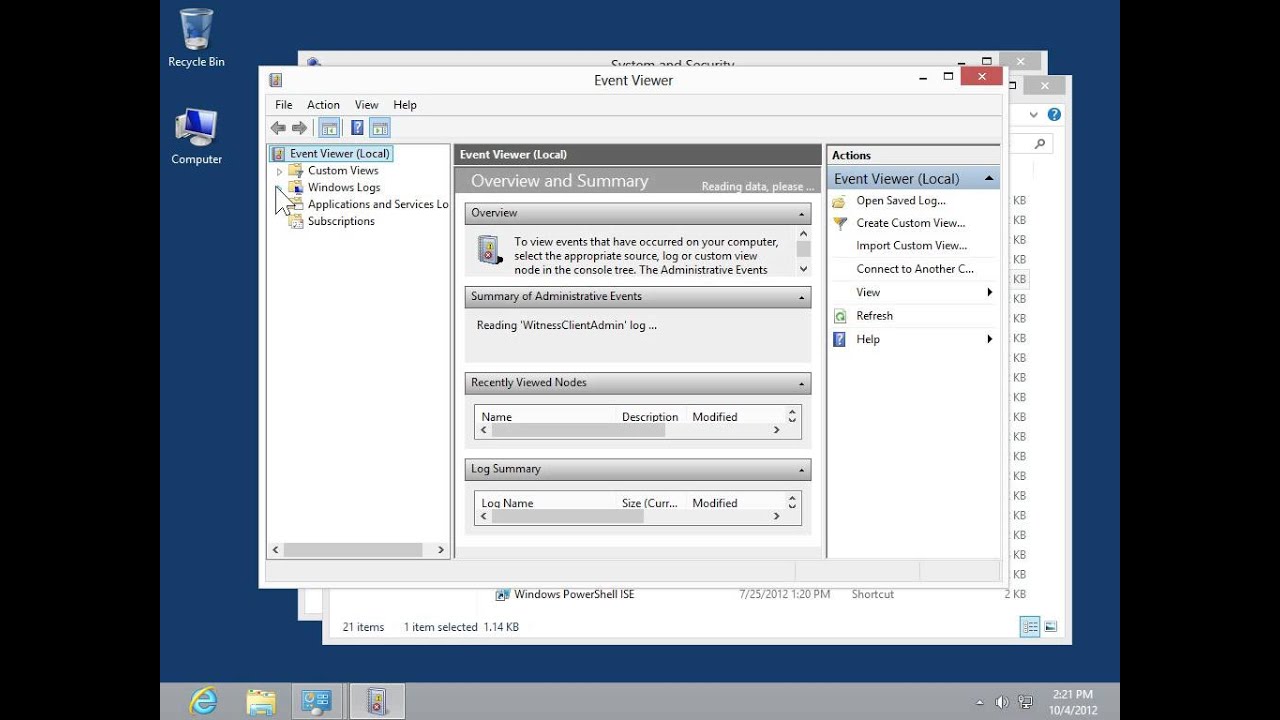Switch to large icons view in background Explorer window
The image size is (1280, 720).
coord(1051,627)
